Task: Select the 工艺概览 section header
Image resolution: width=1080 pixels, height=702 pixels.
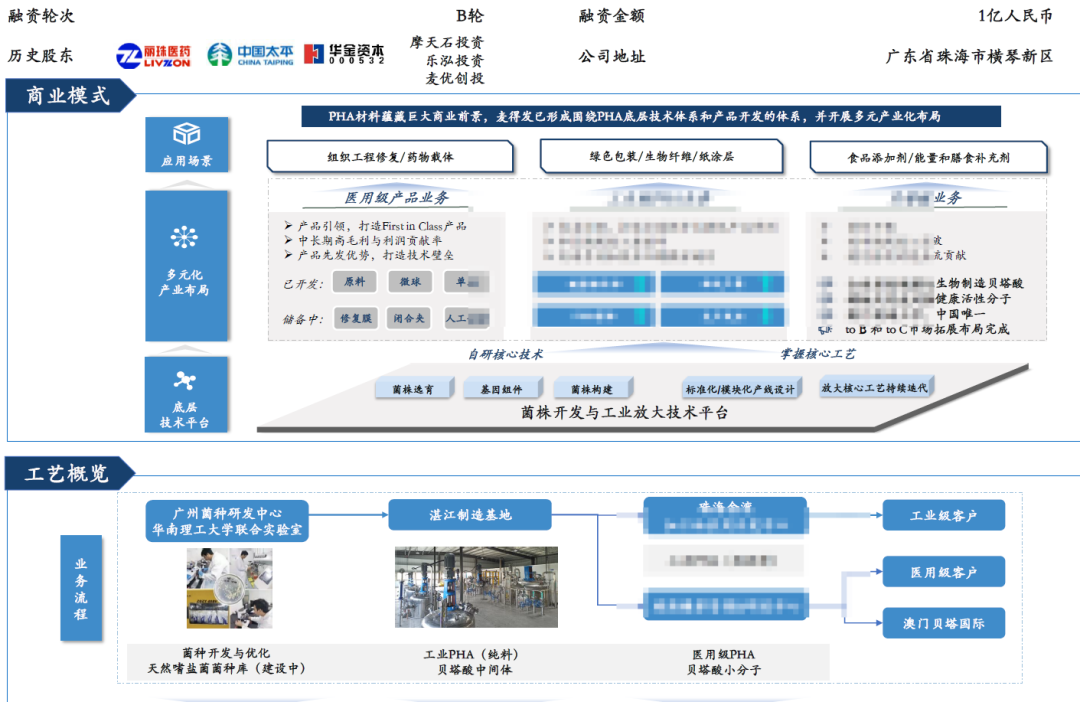Action: click(x=67, y=473)
